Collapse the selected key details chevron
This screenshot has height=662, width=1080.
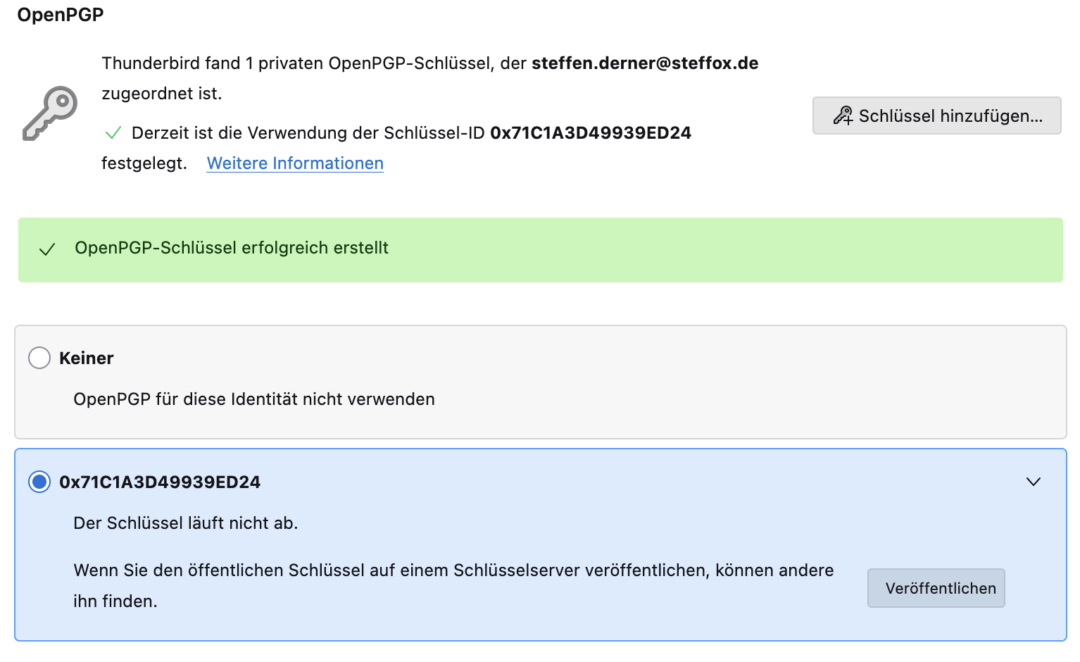click(1033, 482)
